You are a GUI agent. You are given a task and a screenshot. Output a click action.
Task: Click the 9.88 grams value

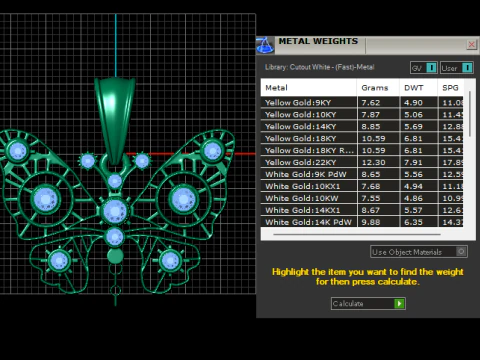point(371,222)
